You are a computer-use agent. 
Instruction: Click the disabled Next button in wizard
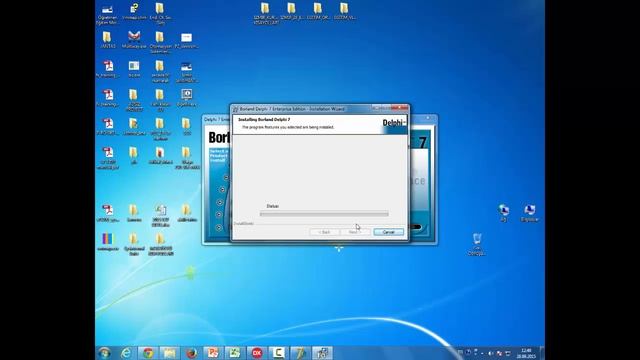click(355, 232)
